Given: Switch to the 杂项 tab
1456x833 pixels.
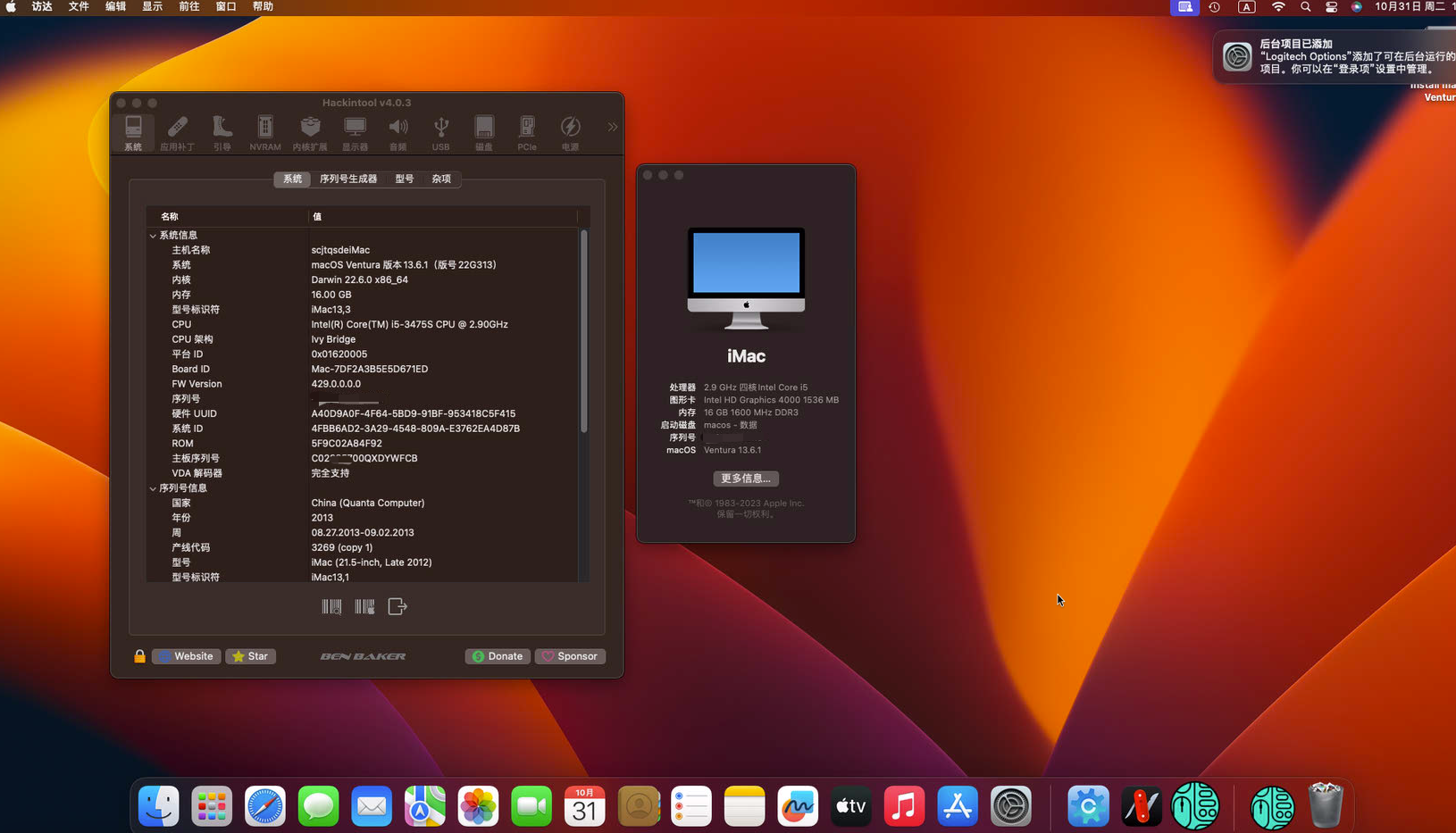Looking at the screenshot, I should 441,179.
